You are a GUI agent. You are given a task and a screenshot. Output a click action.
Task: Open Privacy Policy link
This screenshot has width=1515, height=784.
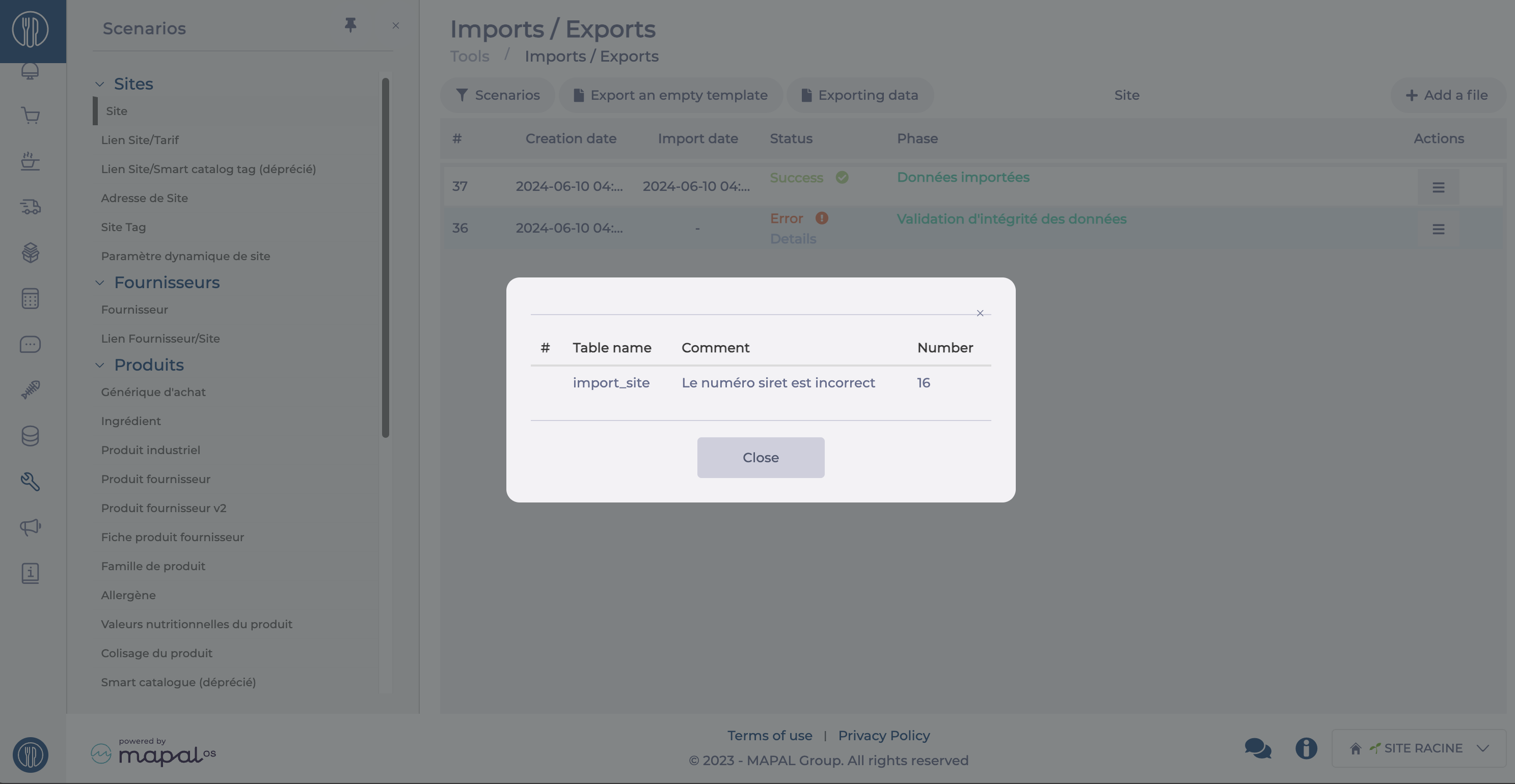tap(884, 735)
